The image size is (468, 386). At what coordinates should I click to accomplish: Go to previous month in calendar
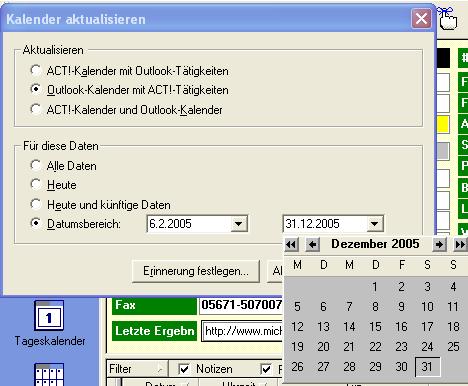[x=313, y=245]
